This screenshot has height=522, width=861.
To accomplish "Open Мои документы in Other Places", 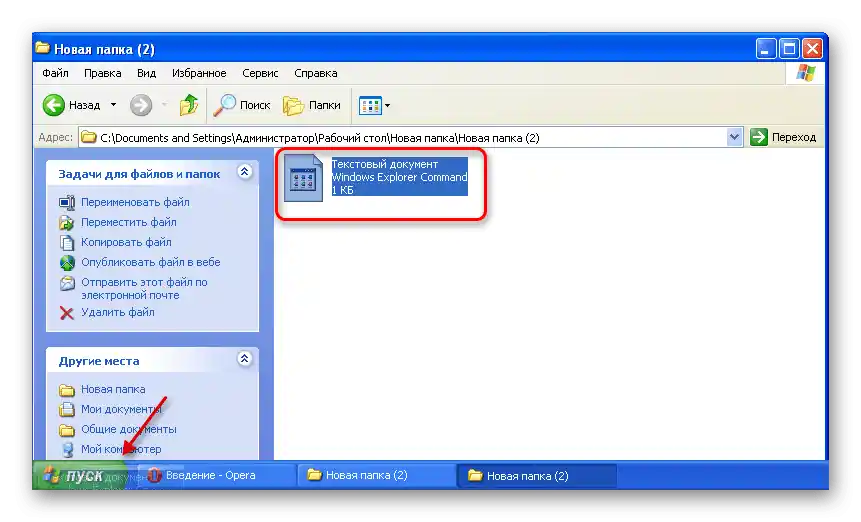I will (x=121, y=409).
